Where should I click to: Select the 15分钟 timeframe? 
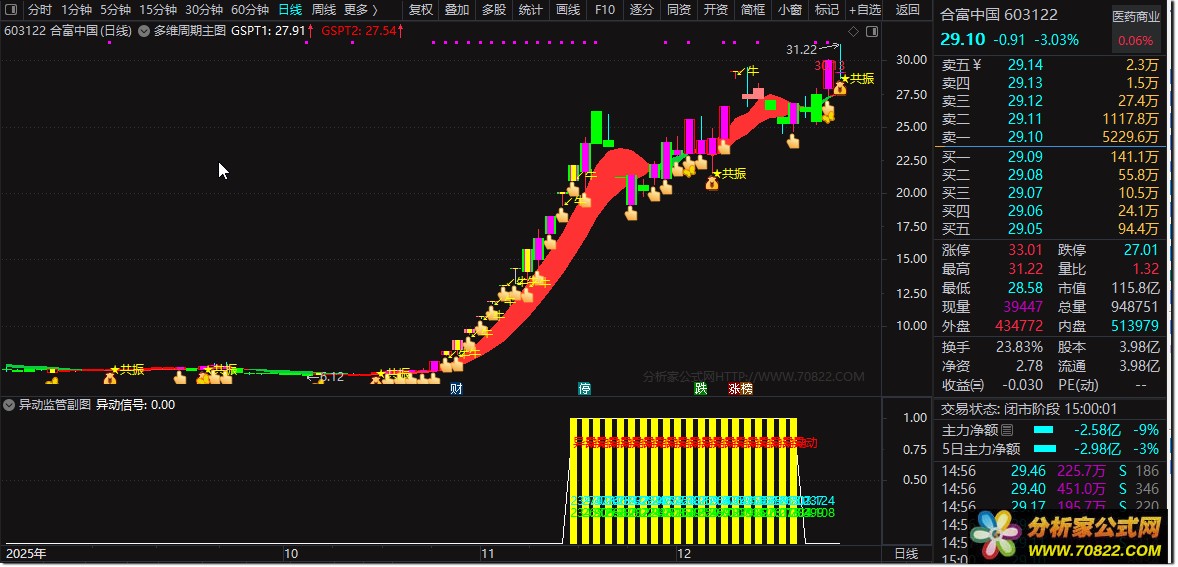click(158, 10)
